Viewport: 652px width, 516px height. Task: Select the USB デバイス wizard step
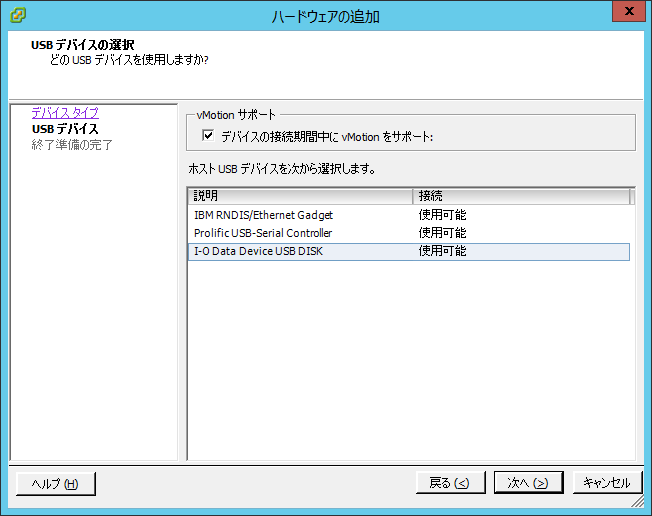click(65, 129)
